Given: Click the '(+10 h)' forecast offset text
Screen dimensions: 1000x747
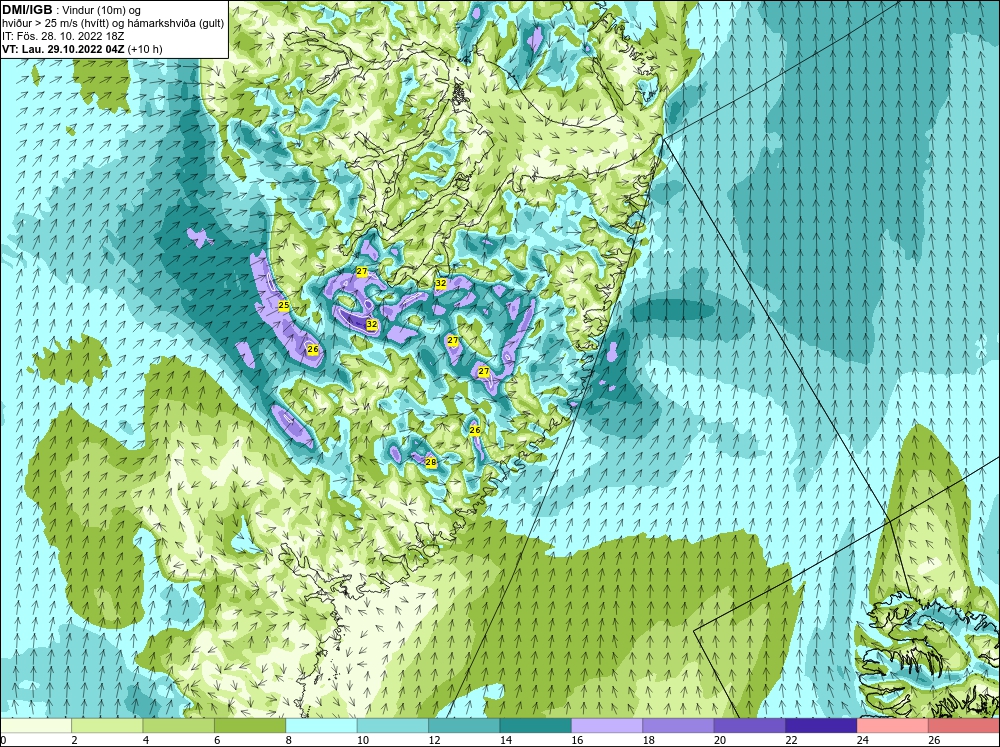Looking at the screenshot, I should (145, 49).
